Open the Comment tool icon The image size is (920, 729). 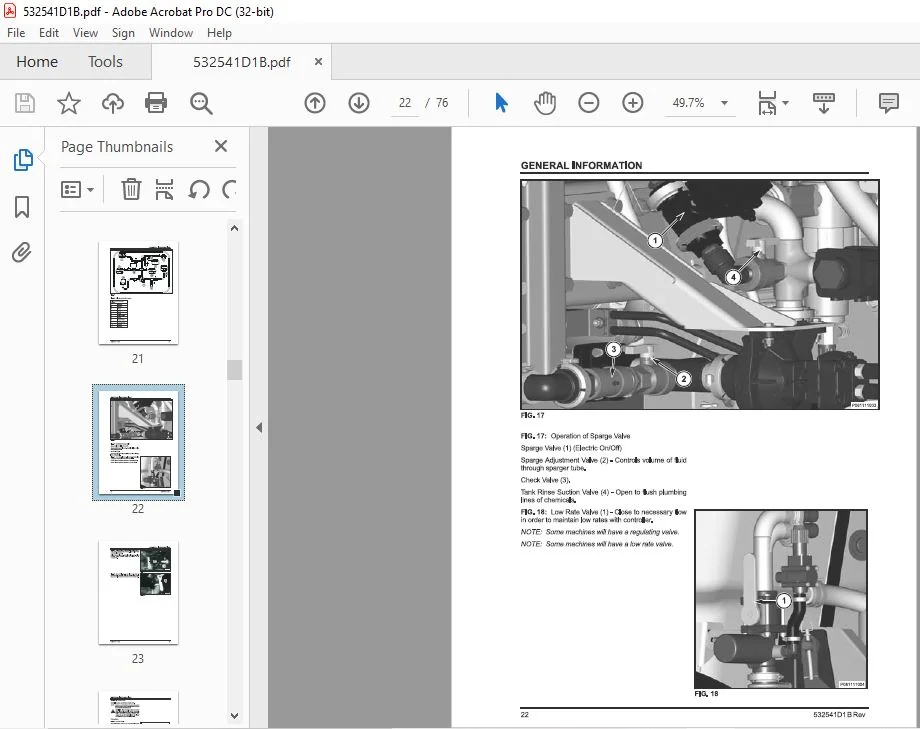tap(889, 103)
